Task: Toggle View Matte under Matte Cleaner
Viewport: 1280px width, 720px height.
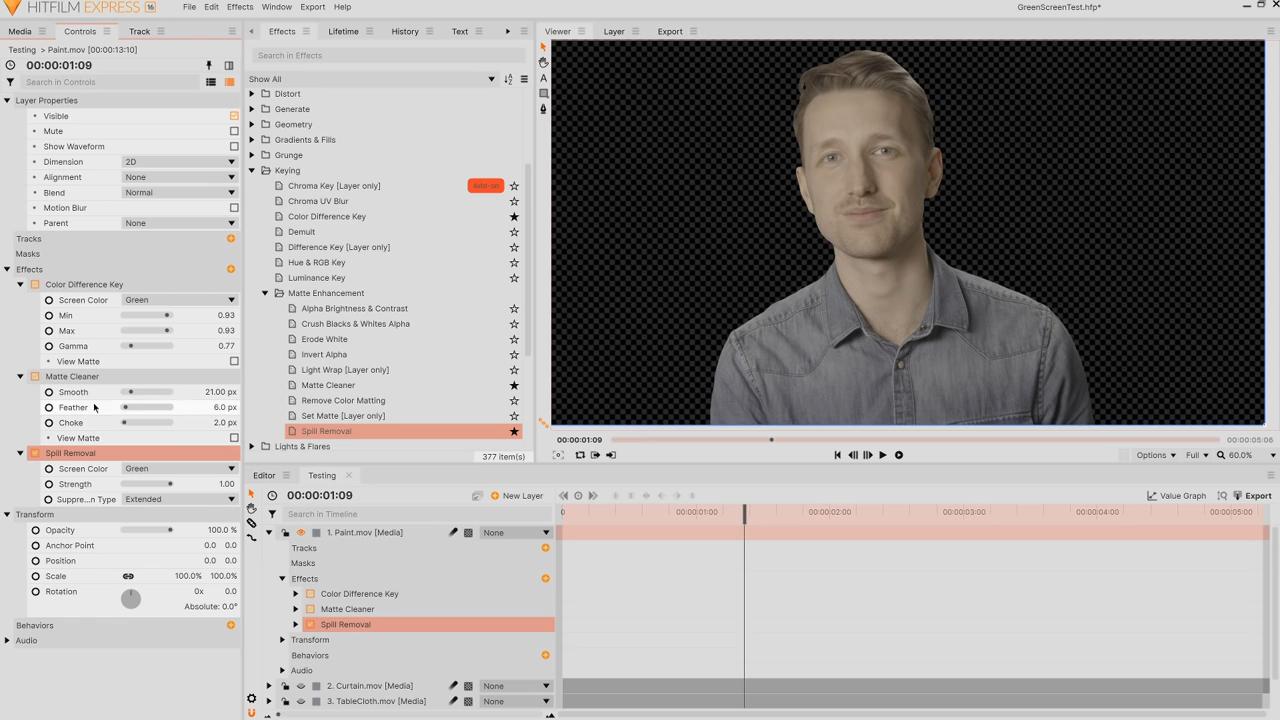Action: click(x=234, y=438)
